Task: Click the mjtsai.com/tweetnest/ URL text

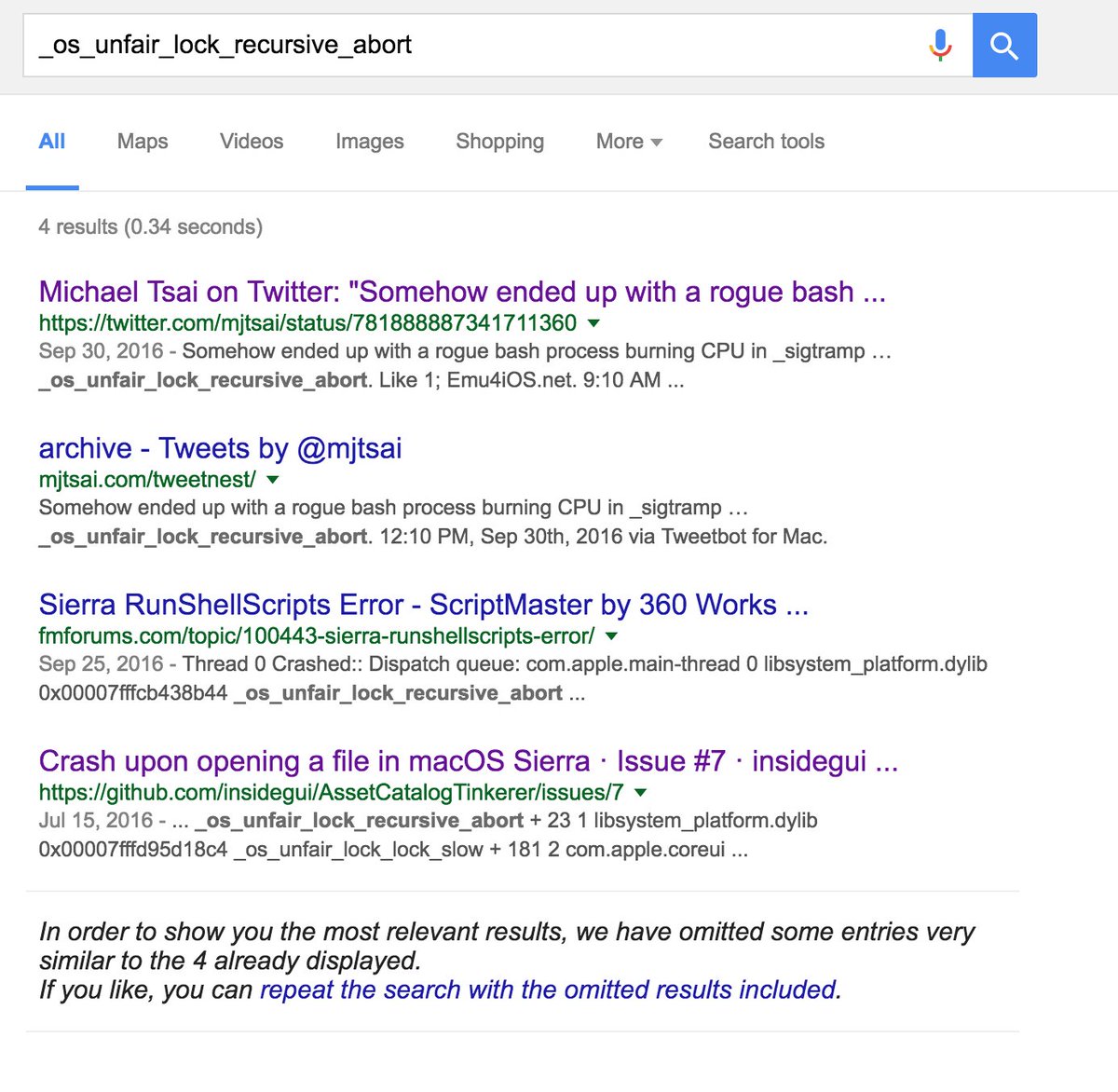Action: click(x=147, y=480)
